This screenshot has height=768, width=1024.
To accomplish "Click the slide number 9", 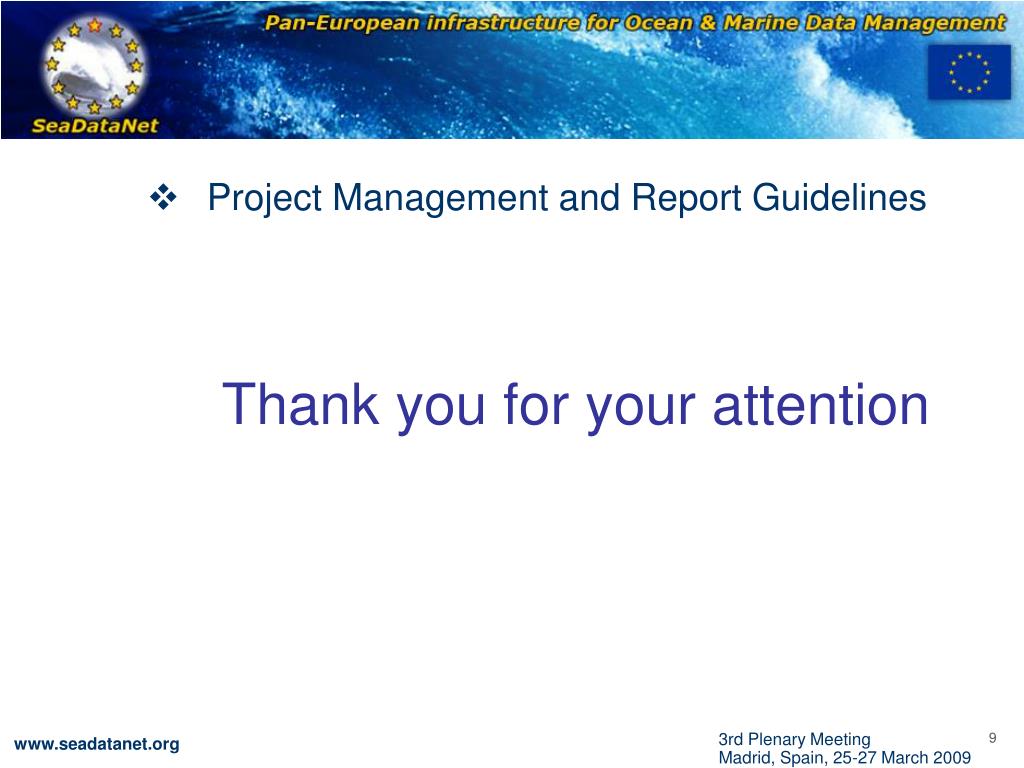I will pos(992,738).
